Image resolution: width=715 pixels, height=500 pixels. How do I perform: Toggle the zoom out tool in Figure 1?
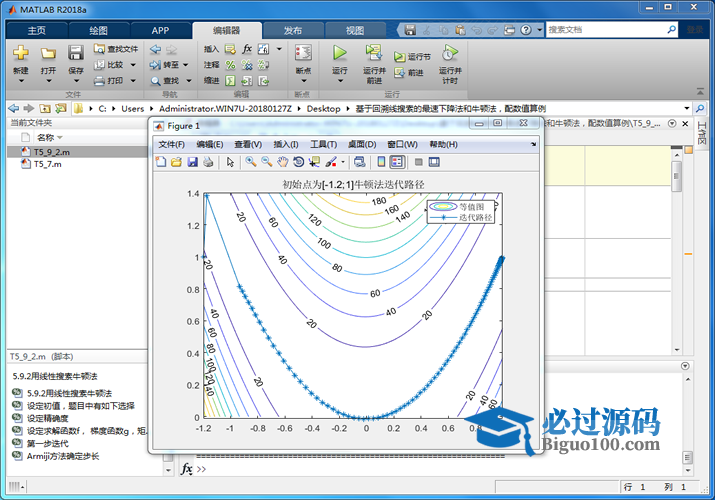(x=266, y=162)
